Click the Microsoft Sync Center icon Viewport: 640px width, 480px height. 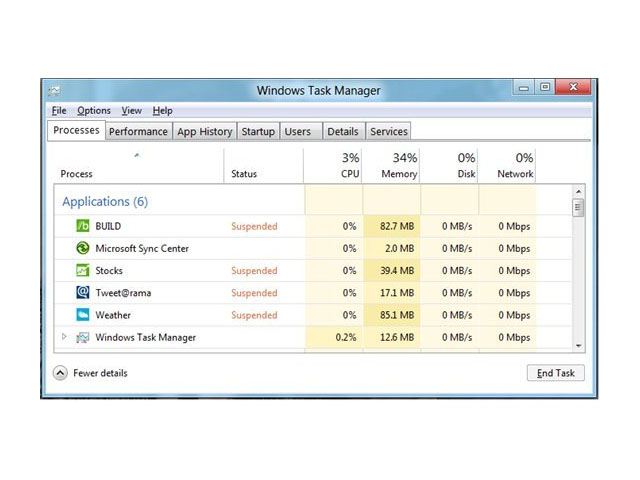point(82,248)
